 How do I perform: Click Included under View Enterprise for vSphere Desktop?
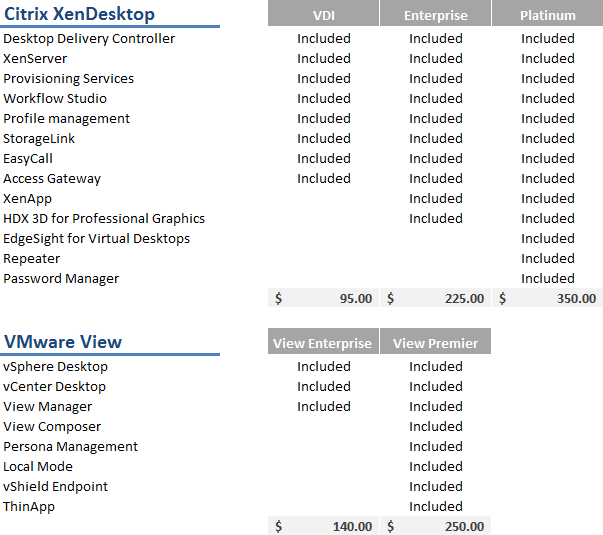[324, 367]
